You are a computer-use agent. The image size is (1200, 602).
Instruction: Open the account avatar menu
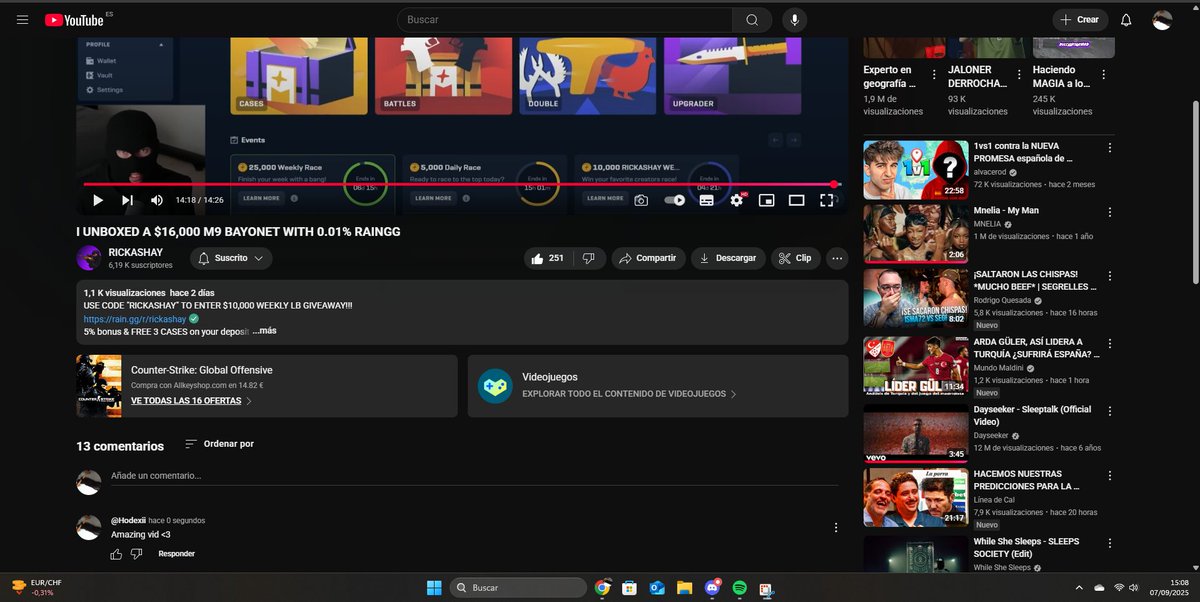1162,20
